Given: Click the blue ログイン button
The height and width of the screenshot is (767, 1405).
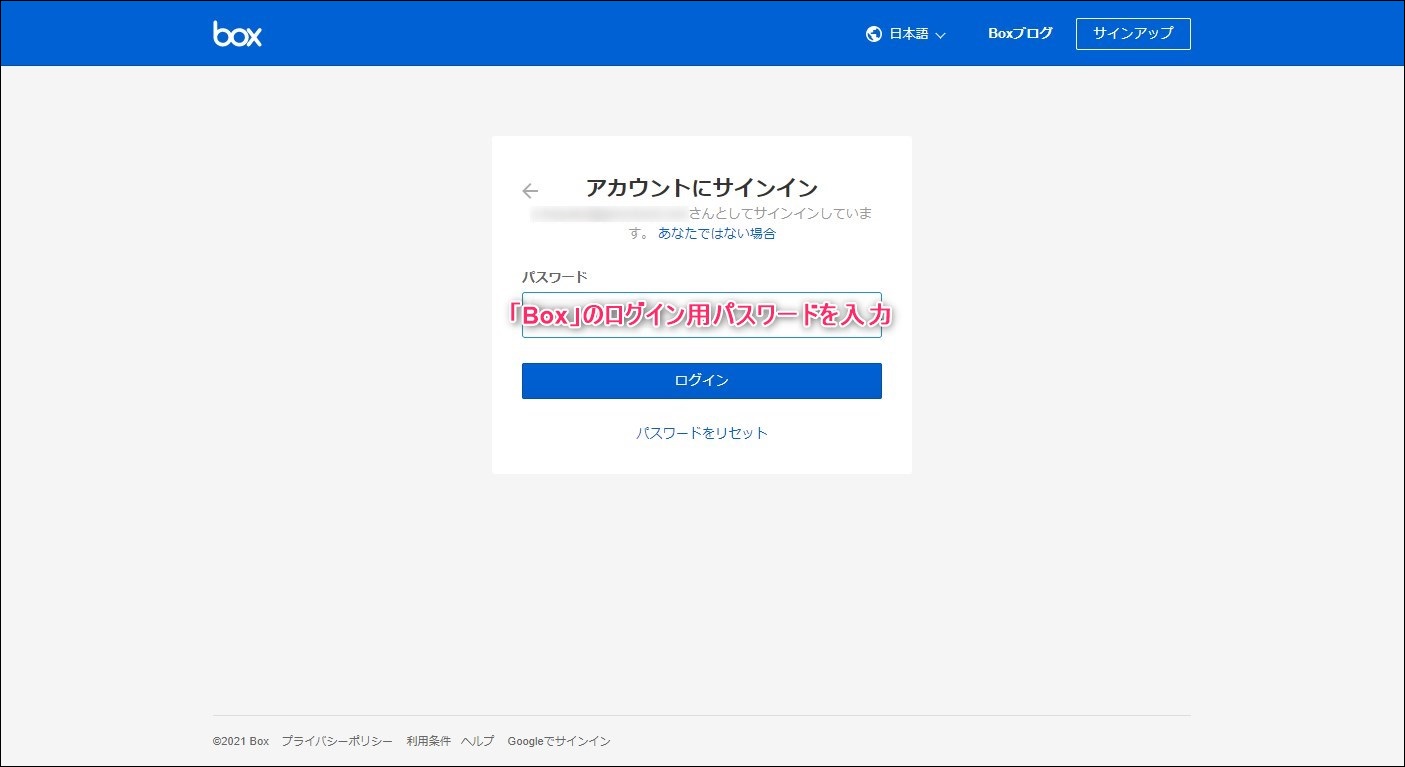Looking at the screenshot, I should (702, 381).
